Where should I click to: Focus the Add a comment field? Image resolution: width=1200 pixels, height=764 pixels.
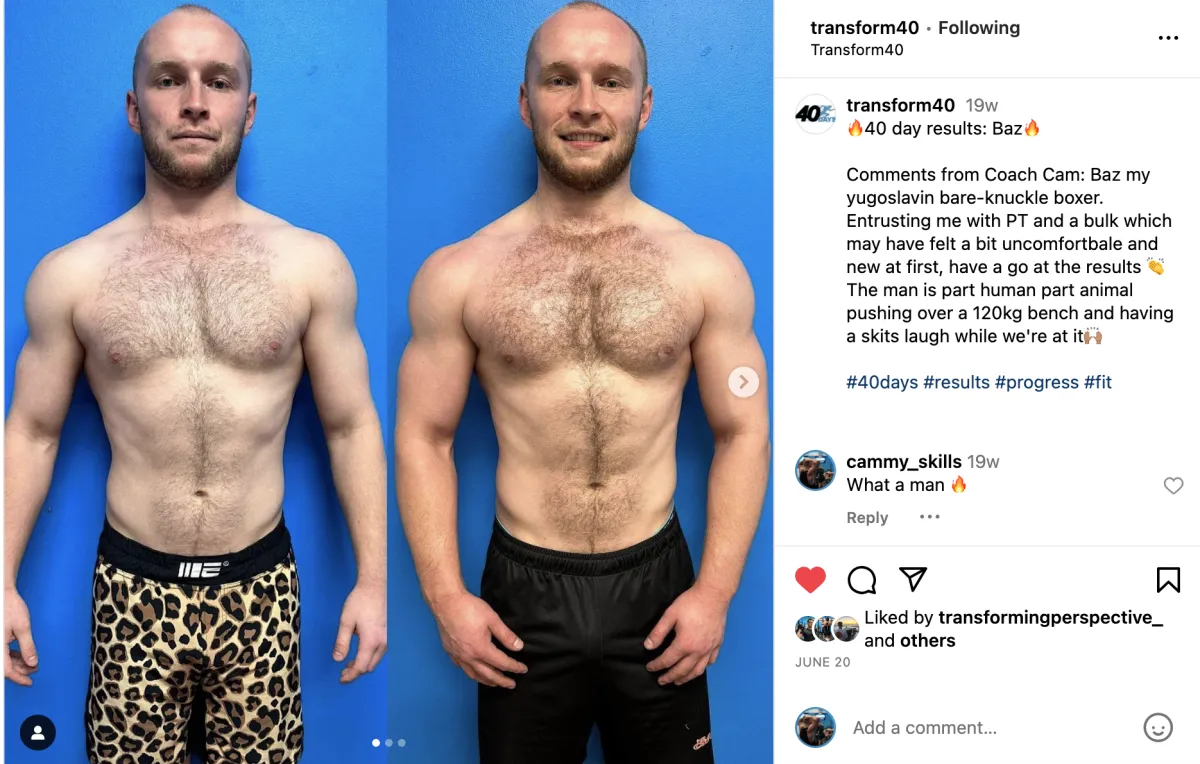(x=990, y=728)
